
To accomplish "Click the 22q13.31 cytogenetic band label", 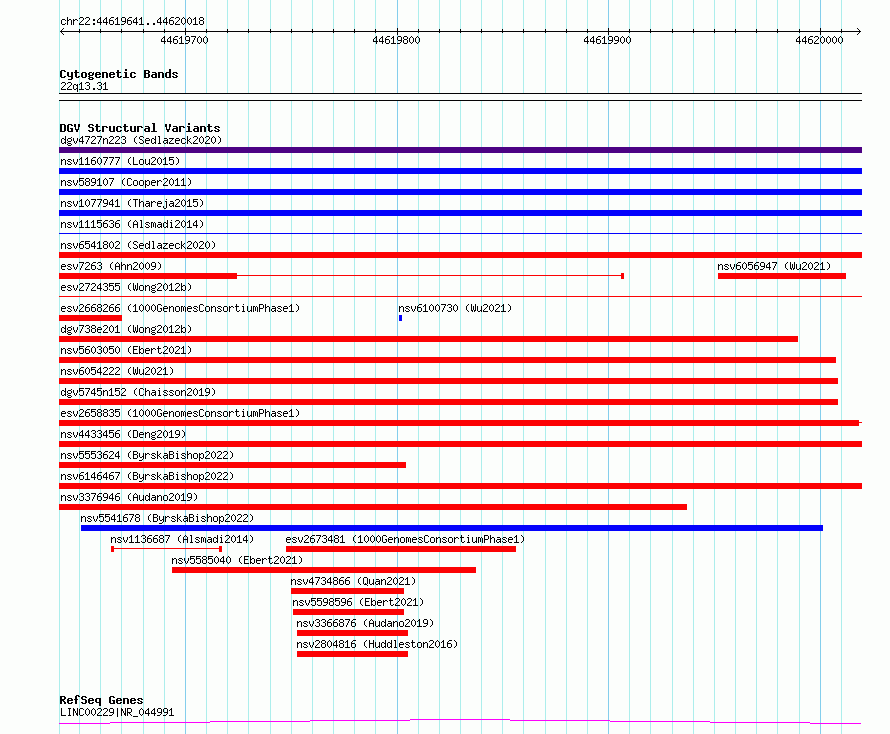I will pyautogui.click(x=84, y=86).
